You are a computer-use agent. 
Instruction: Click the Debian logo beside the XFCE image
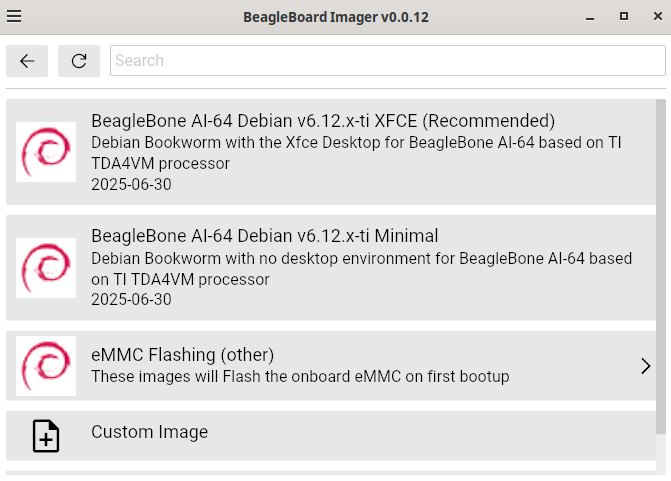[46, 152]
